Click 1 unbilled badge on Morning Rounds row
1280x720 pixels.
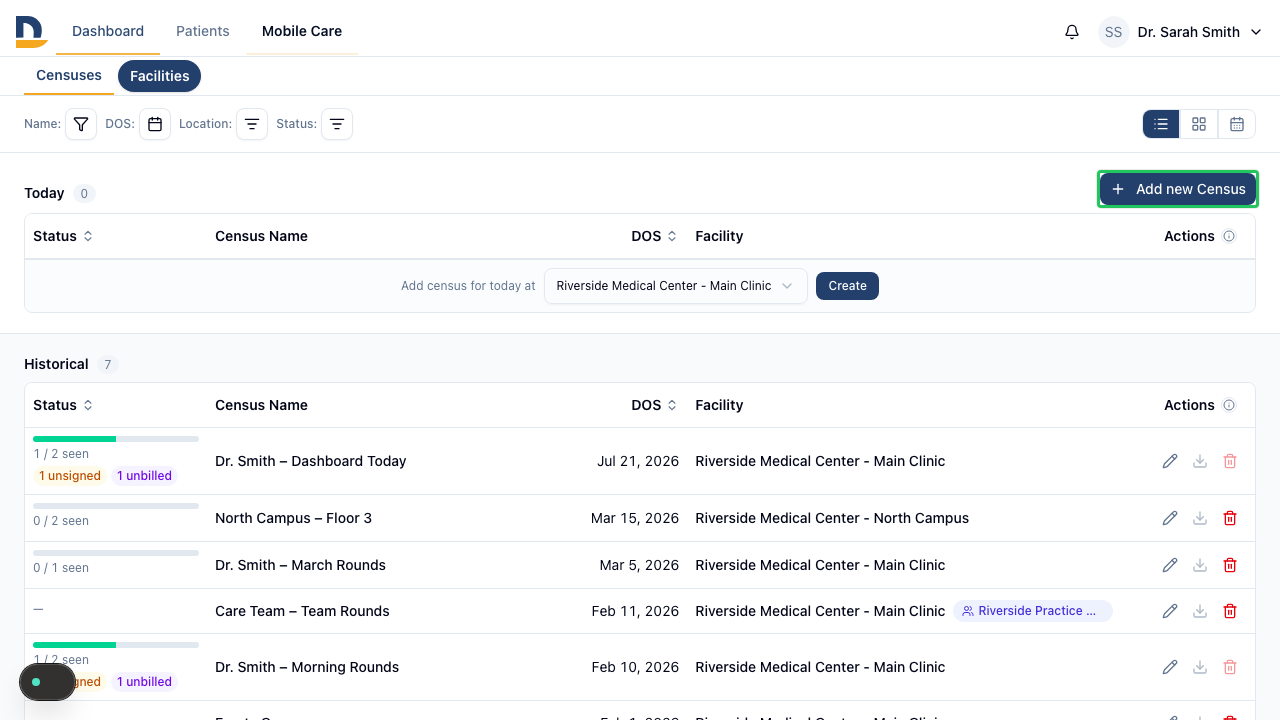coord(145,682)
